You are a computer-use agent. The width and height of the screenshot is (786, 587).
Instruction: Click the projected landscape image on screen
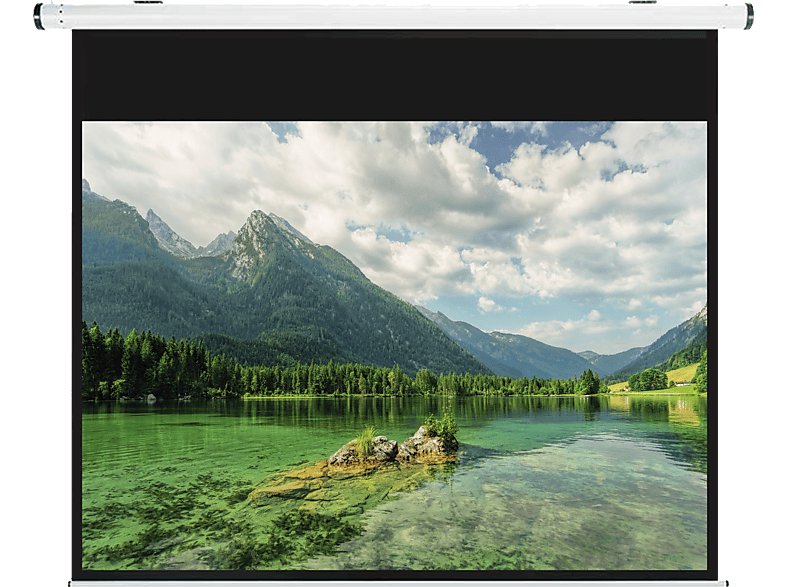(394, 300)
